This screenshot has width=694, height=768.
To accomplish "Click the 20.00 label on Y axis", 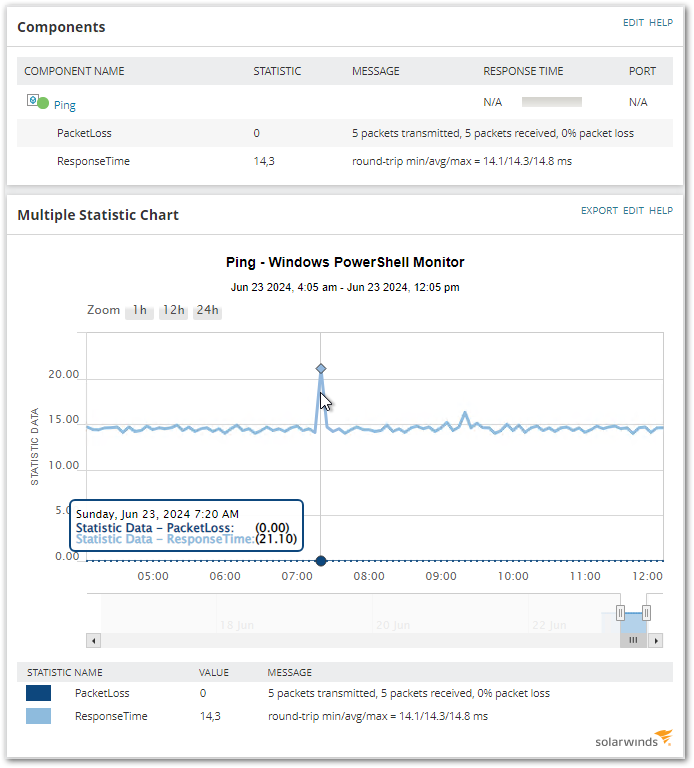I will [x=64, y=374].
